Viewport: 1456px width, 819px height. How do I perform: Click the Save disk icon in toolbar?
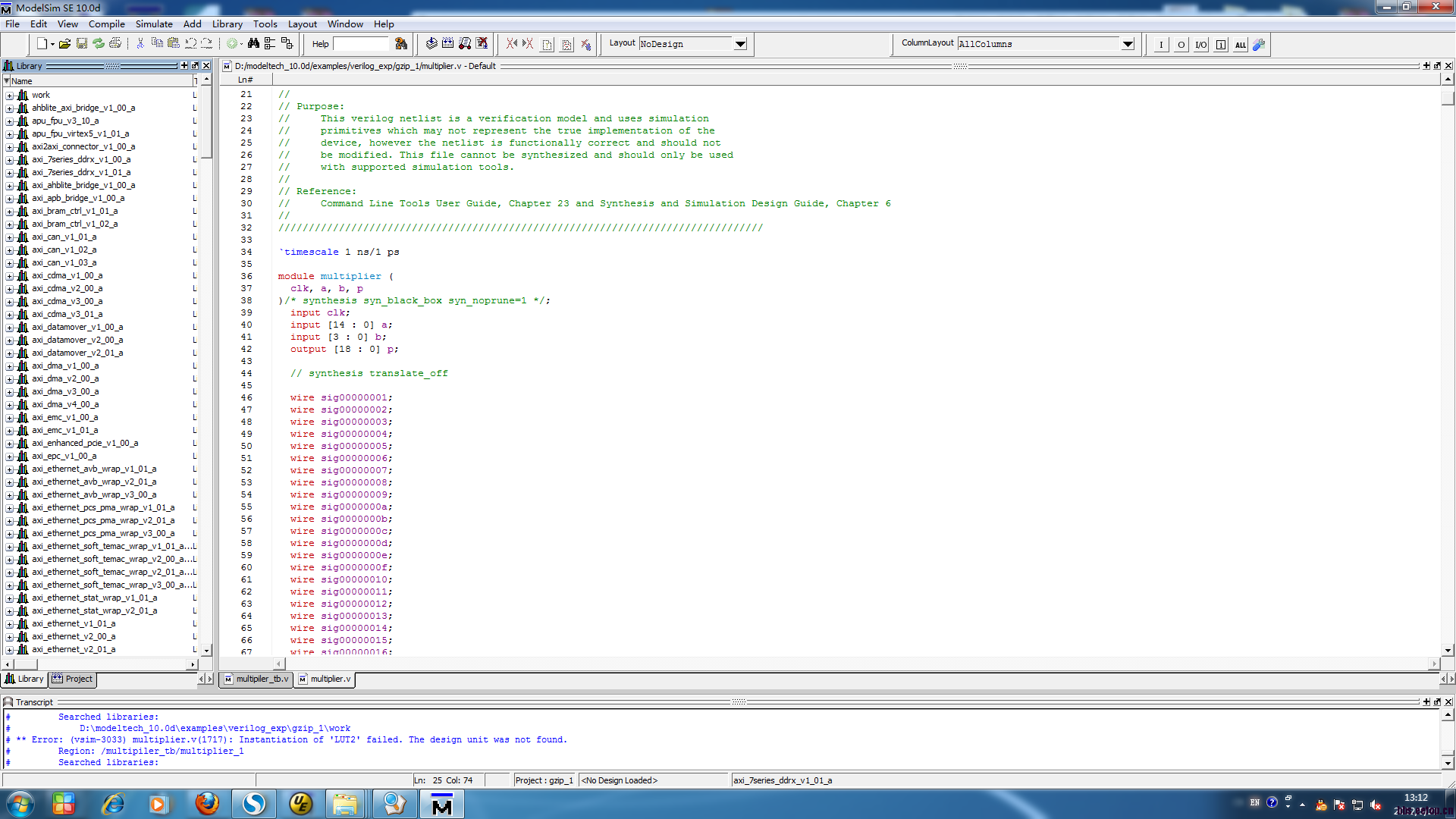[82, 44]
